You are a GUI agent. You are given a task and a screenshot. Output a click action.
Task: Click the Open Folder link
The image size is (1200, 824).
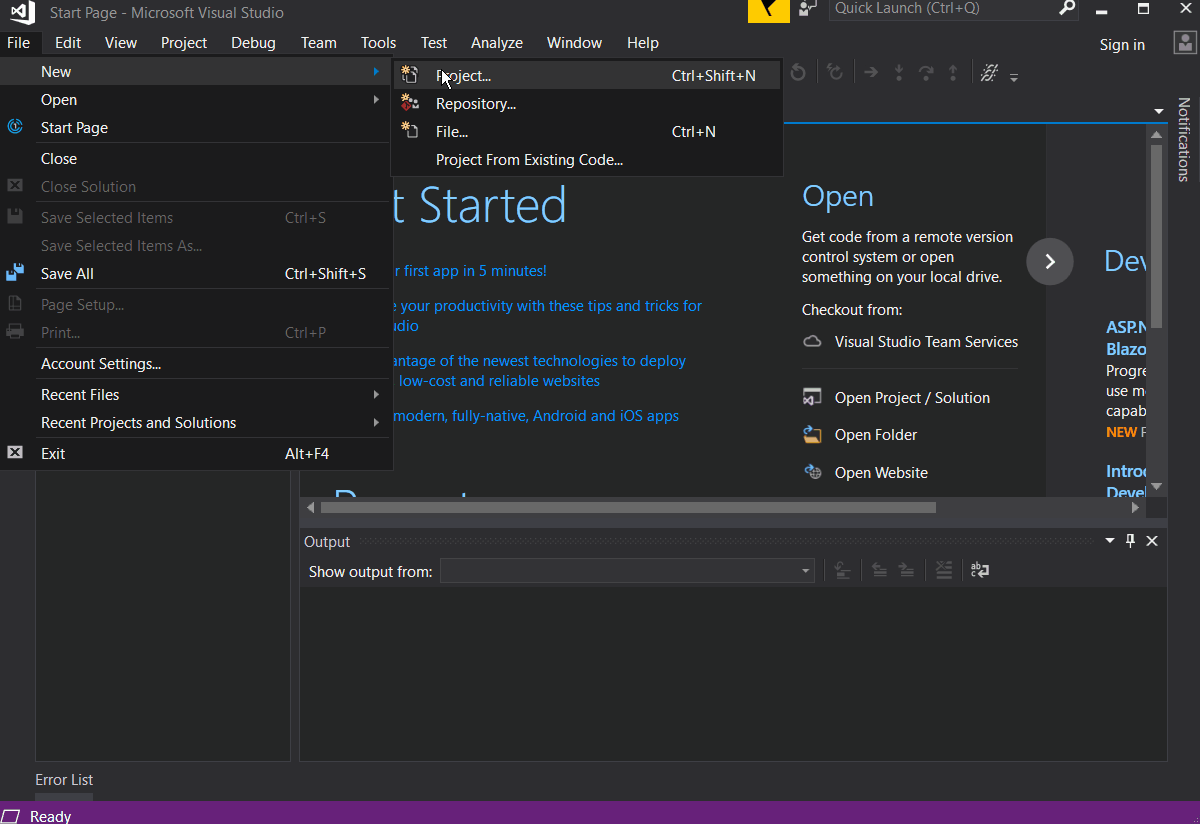[x=876, y=434]
